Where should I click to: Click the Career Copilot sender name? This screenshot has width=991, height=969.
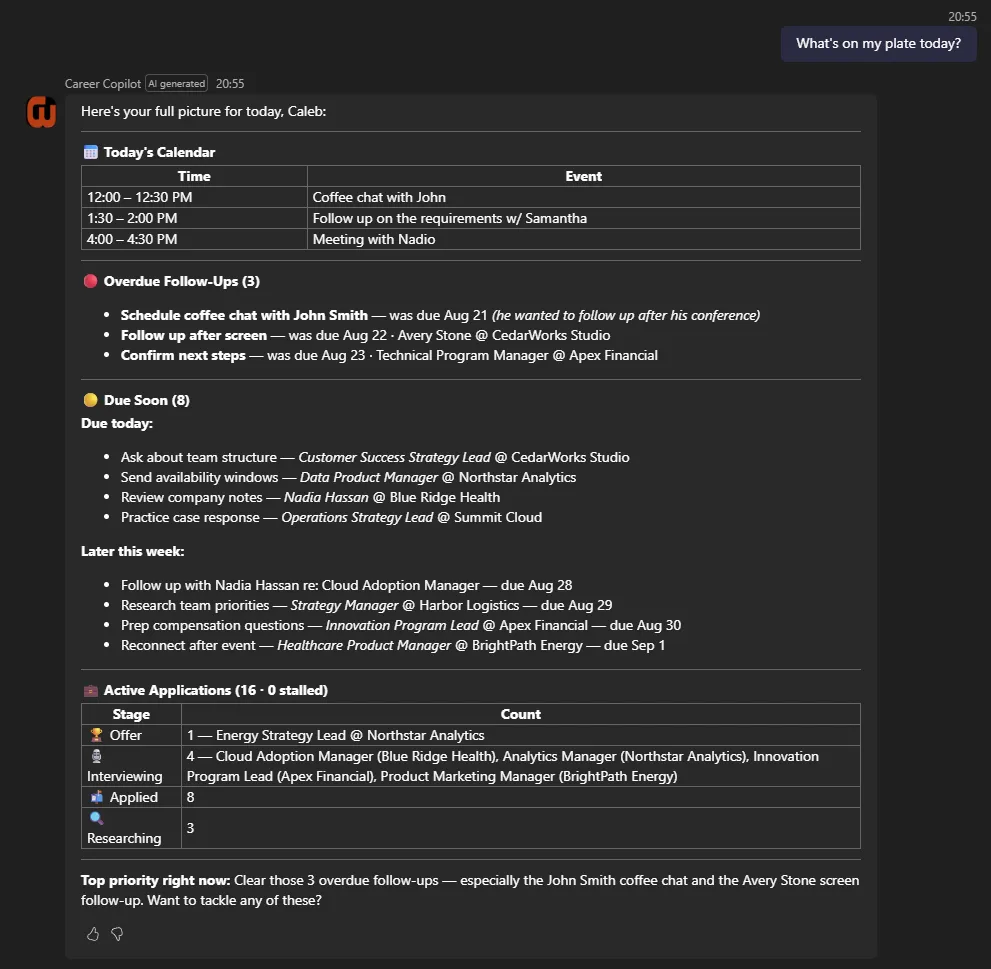click(102, 83)
